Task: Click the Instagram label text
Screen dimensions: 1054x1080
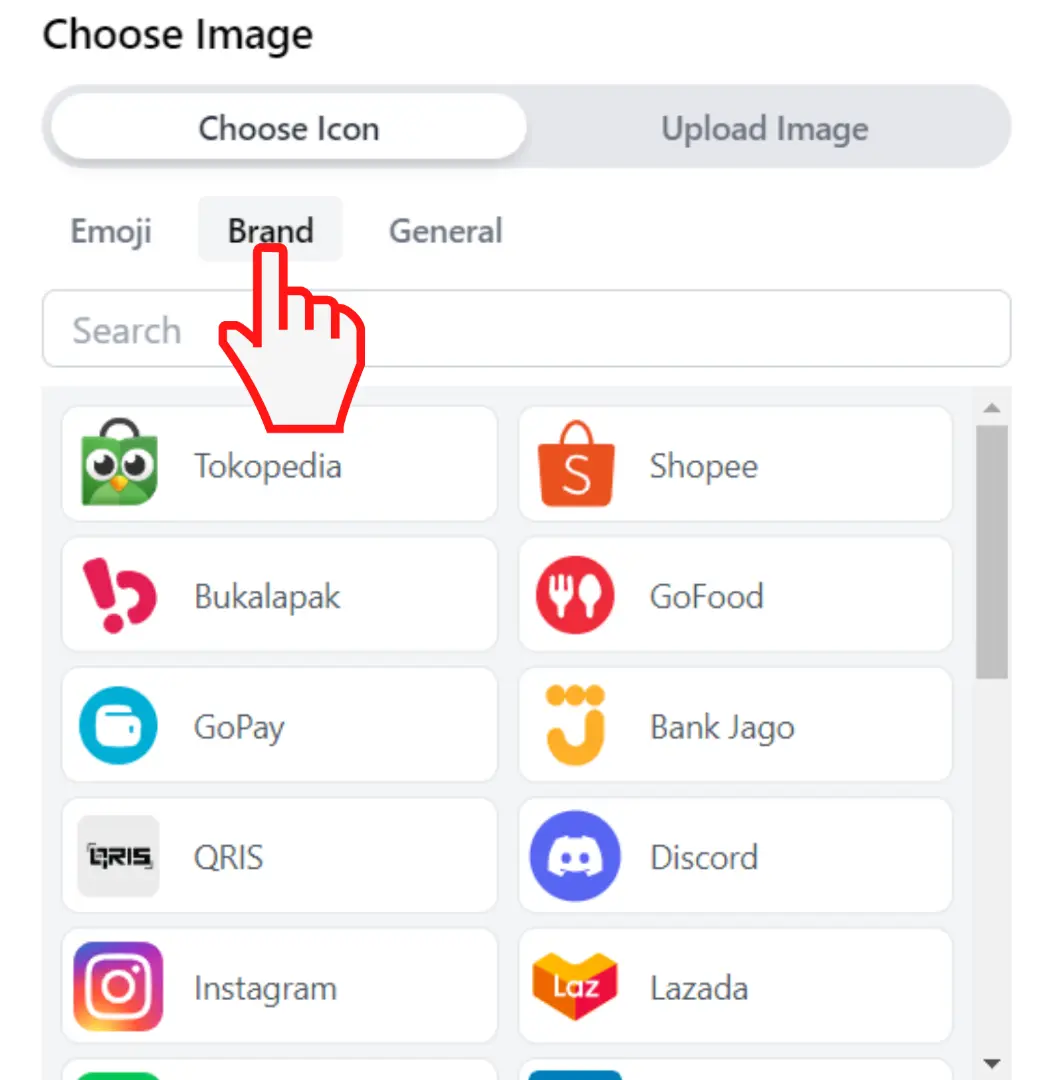Action: tap(265, 988)
